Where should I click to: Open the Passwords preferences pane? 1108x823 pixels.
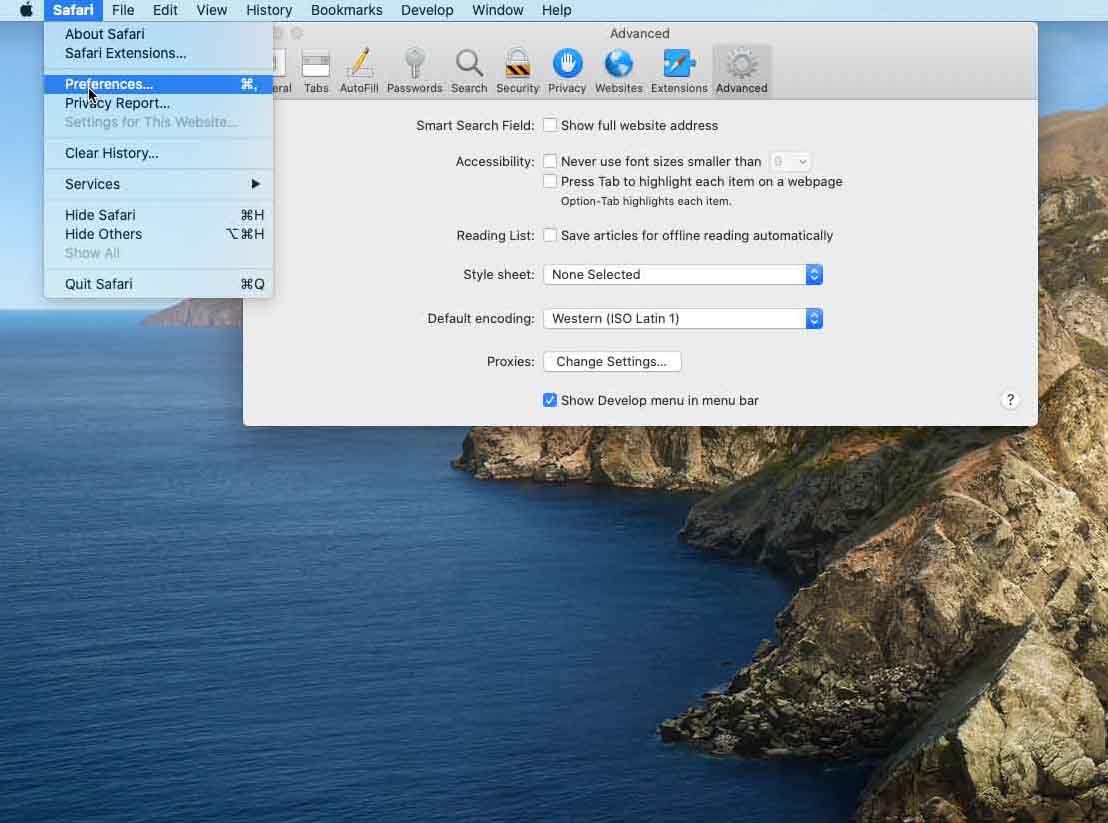point(414,71)
